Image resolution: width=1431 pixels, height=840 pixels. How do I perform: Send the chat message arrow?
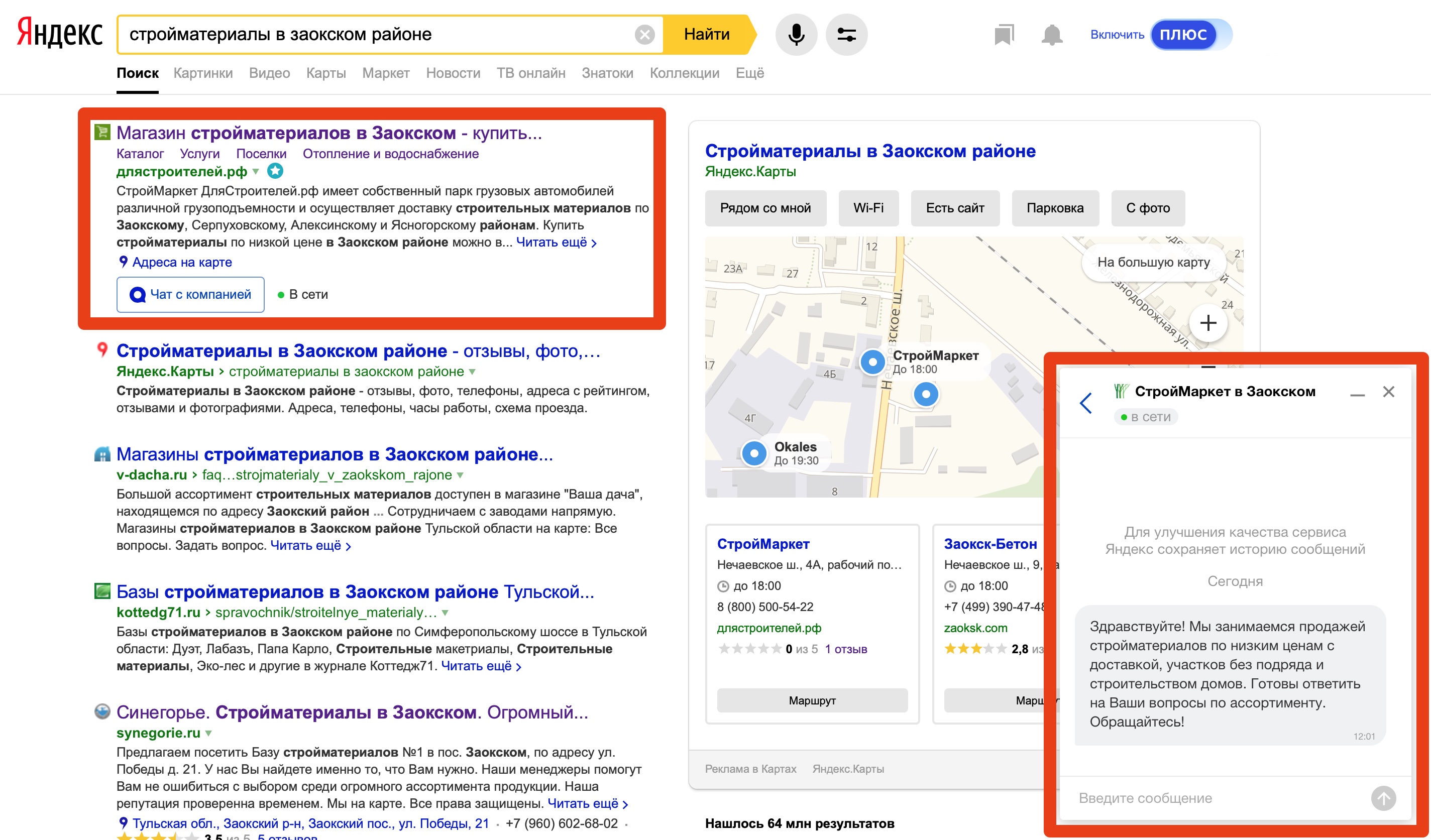point(1383,798)
